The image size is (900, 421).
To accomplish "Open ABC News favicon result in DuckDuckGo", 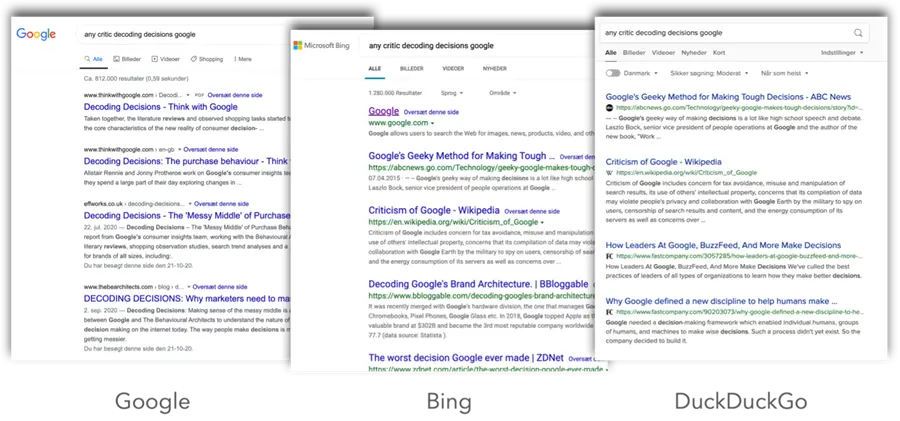I will point(609,107).
